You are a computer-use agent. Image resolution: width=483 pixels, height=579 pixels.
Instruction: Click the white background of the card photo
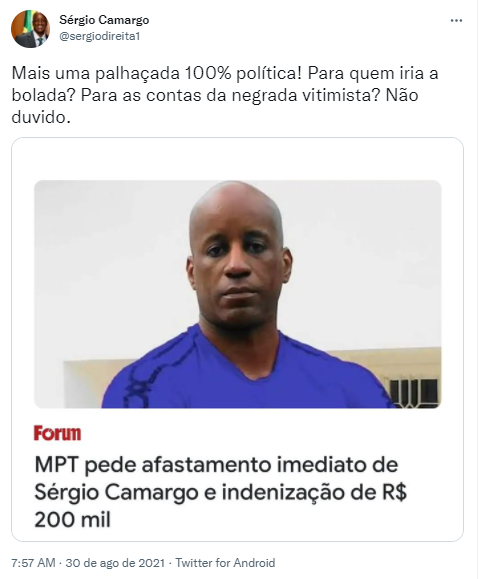[111, 258]
